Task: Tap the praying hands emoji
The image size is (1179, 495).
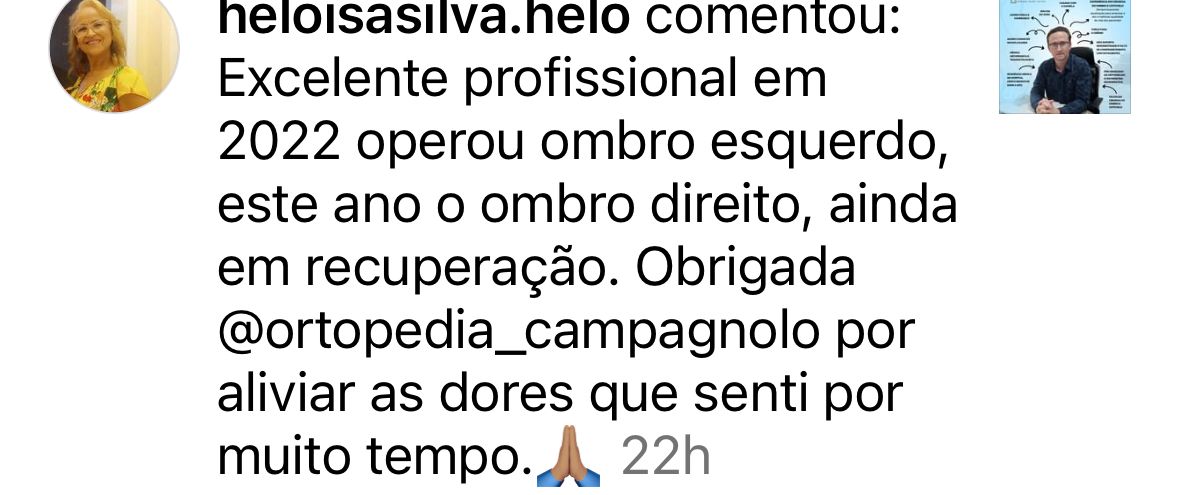Action: pos(568,457)
